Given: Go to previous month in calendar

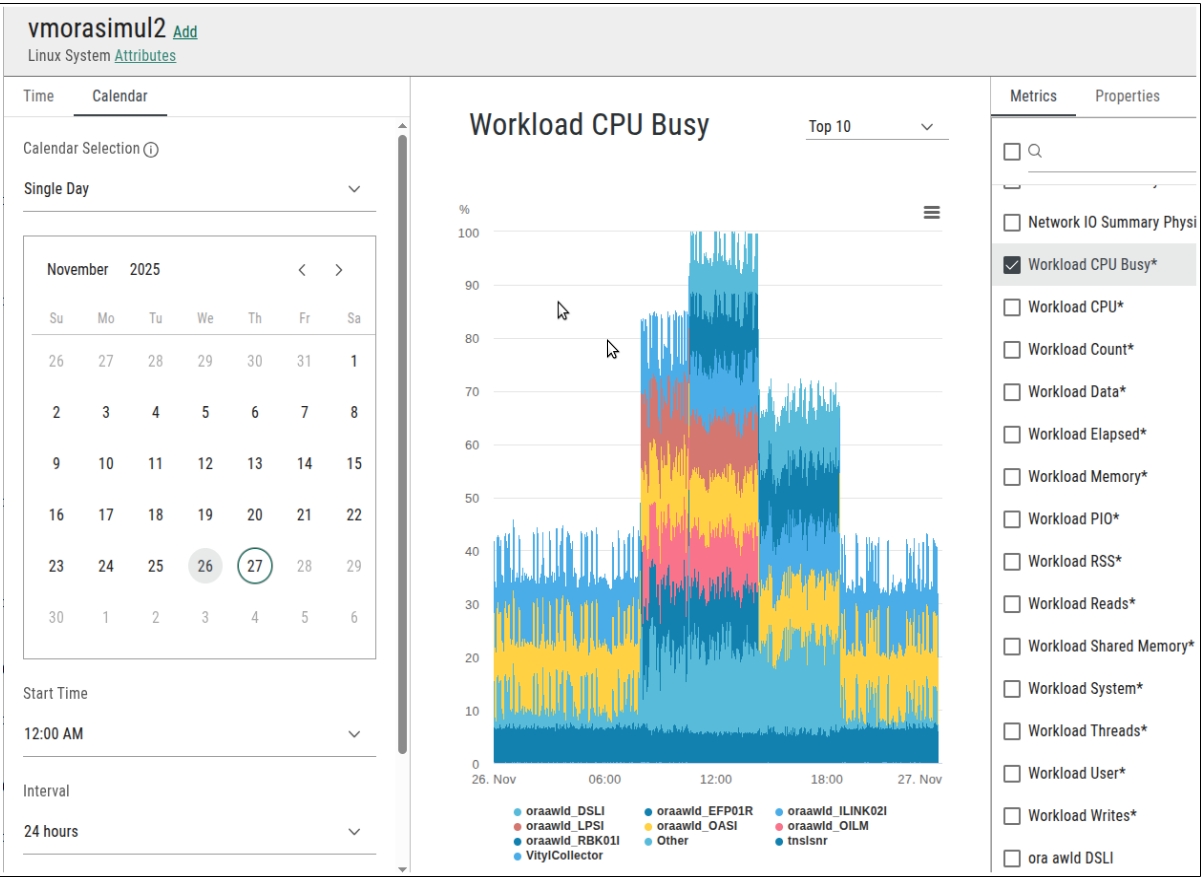Looking at the screenshot, I should [302, 270].
